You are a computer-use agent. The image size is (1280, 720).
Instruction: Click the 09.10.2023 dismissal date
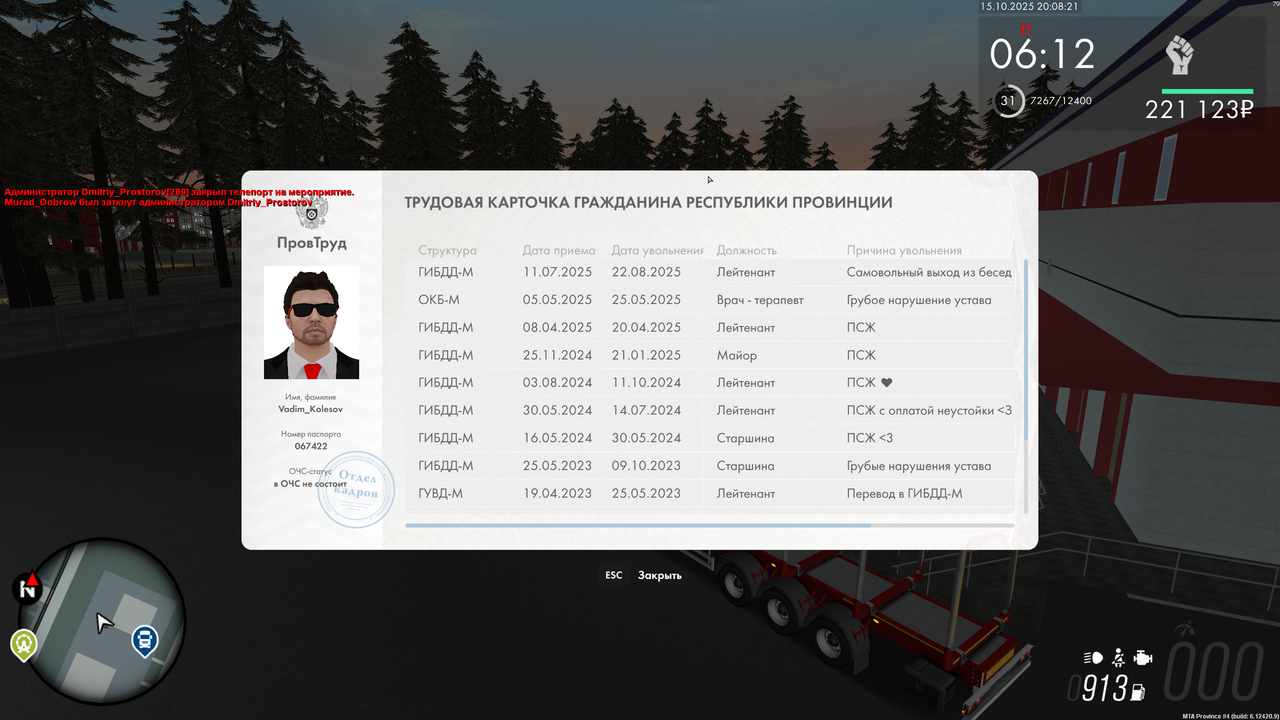(646, 466)
